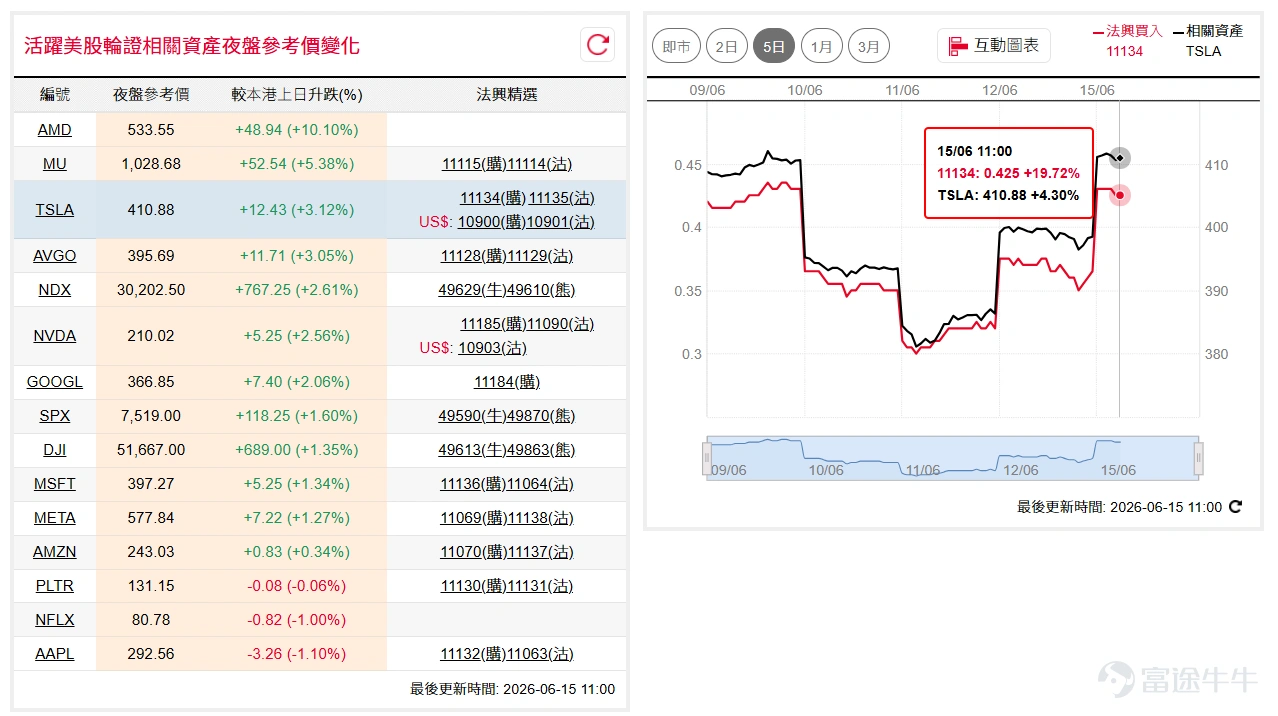Image resolution: width=1278 pixels, height=716 pixels.
Task: Open AVGO call warrant 11128(購)
Action: tap(474, 256)
